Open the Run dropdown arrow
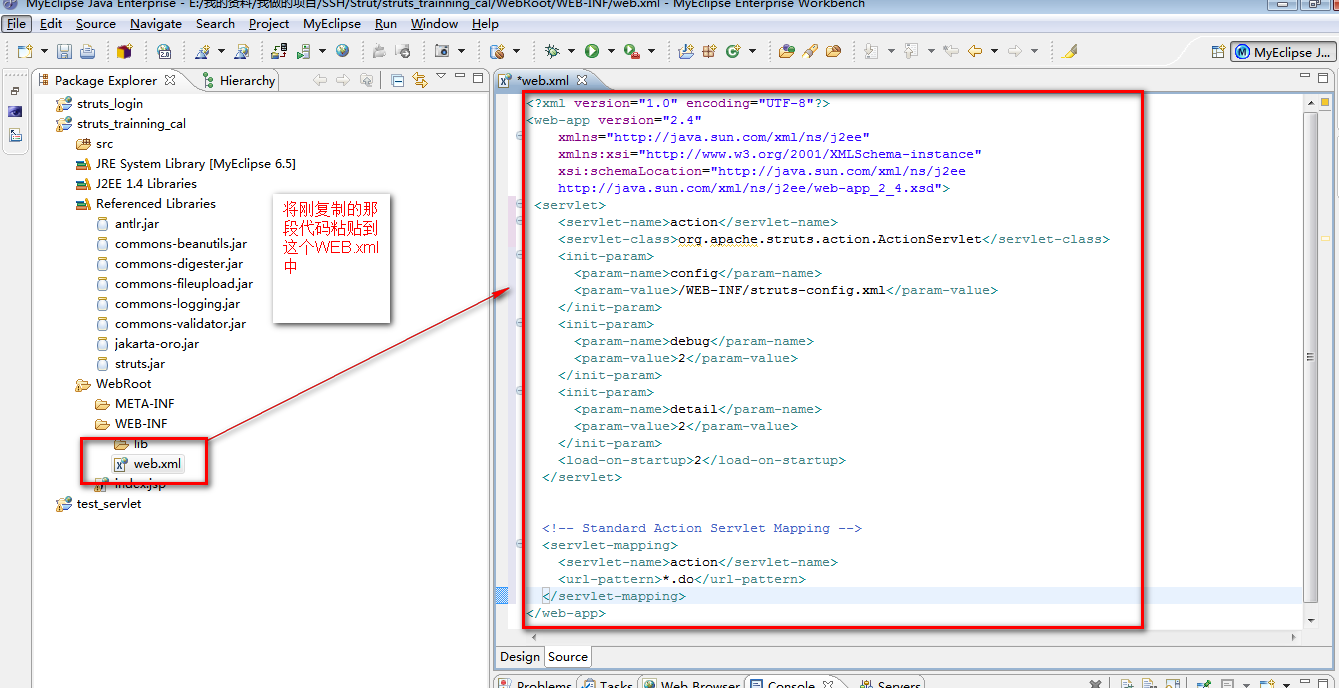Screen dimensions: 1339x688 click(610, 51)
